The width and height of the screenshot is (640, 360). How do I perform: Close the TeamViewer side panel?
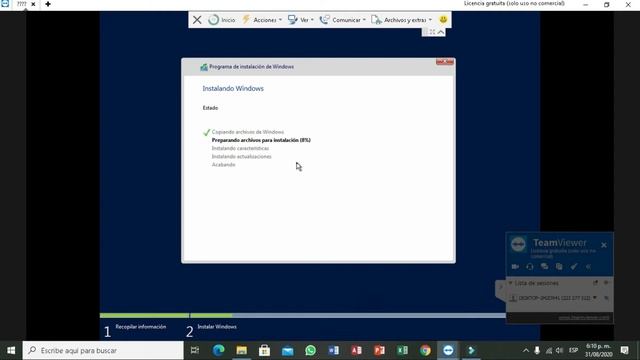(x=604, y=245)
